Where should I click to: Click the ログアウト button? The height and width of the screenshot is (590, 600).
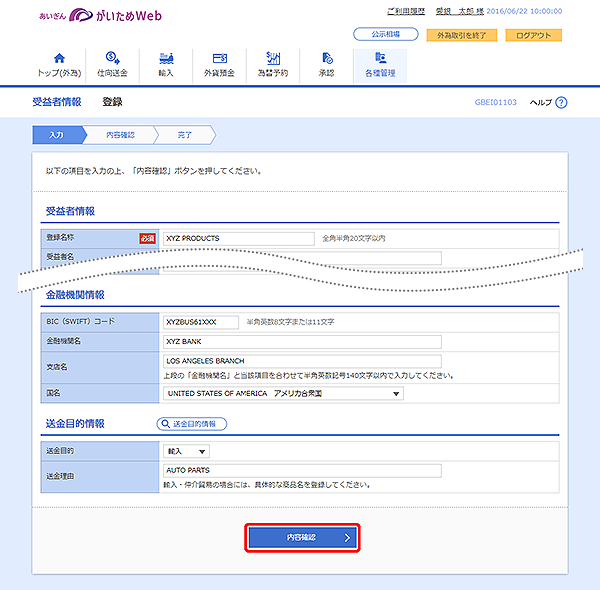533,35
